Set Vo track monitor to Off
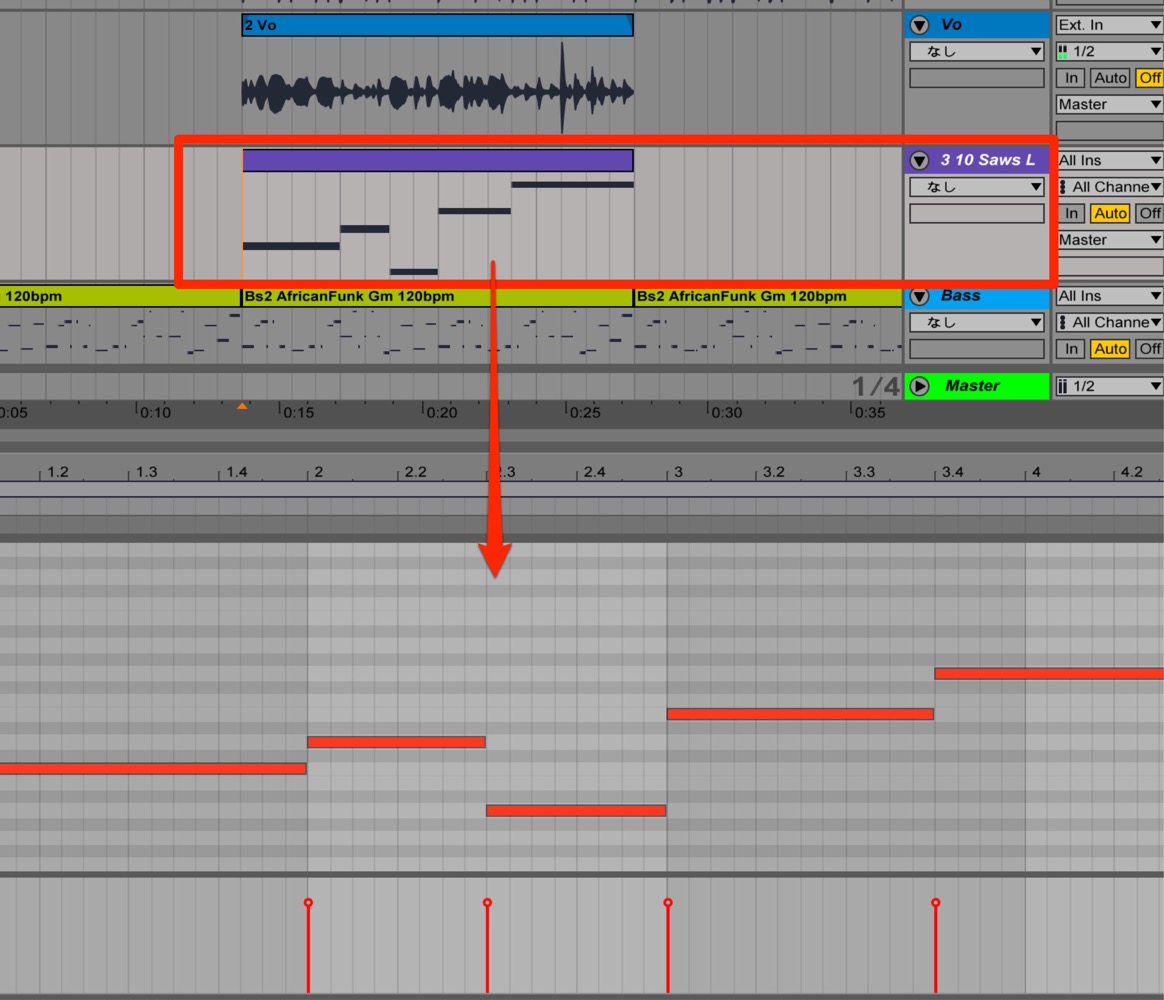This screenshot has width=1164, height=1000. coord(1149,78)
